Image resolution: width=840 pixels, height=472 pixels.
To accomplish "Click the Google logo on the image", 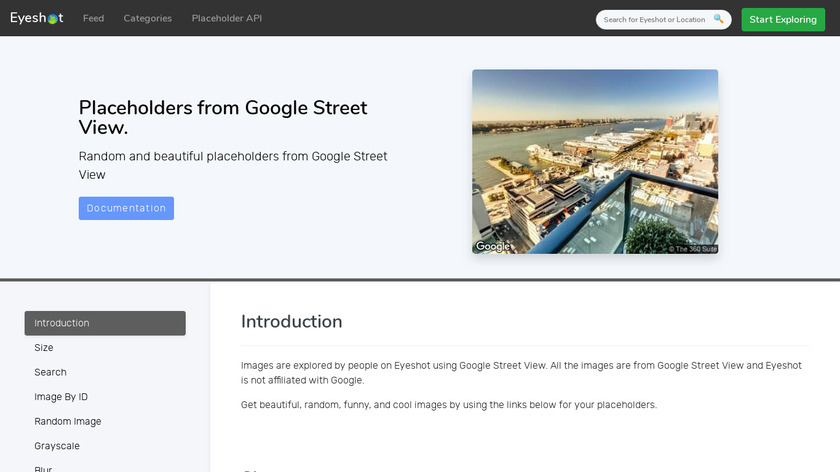I will pyautogui.click(x=493, y=246).
